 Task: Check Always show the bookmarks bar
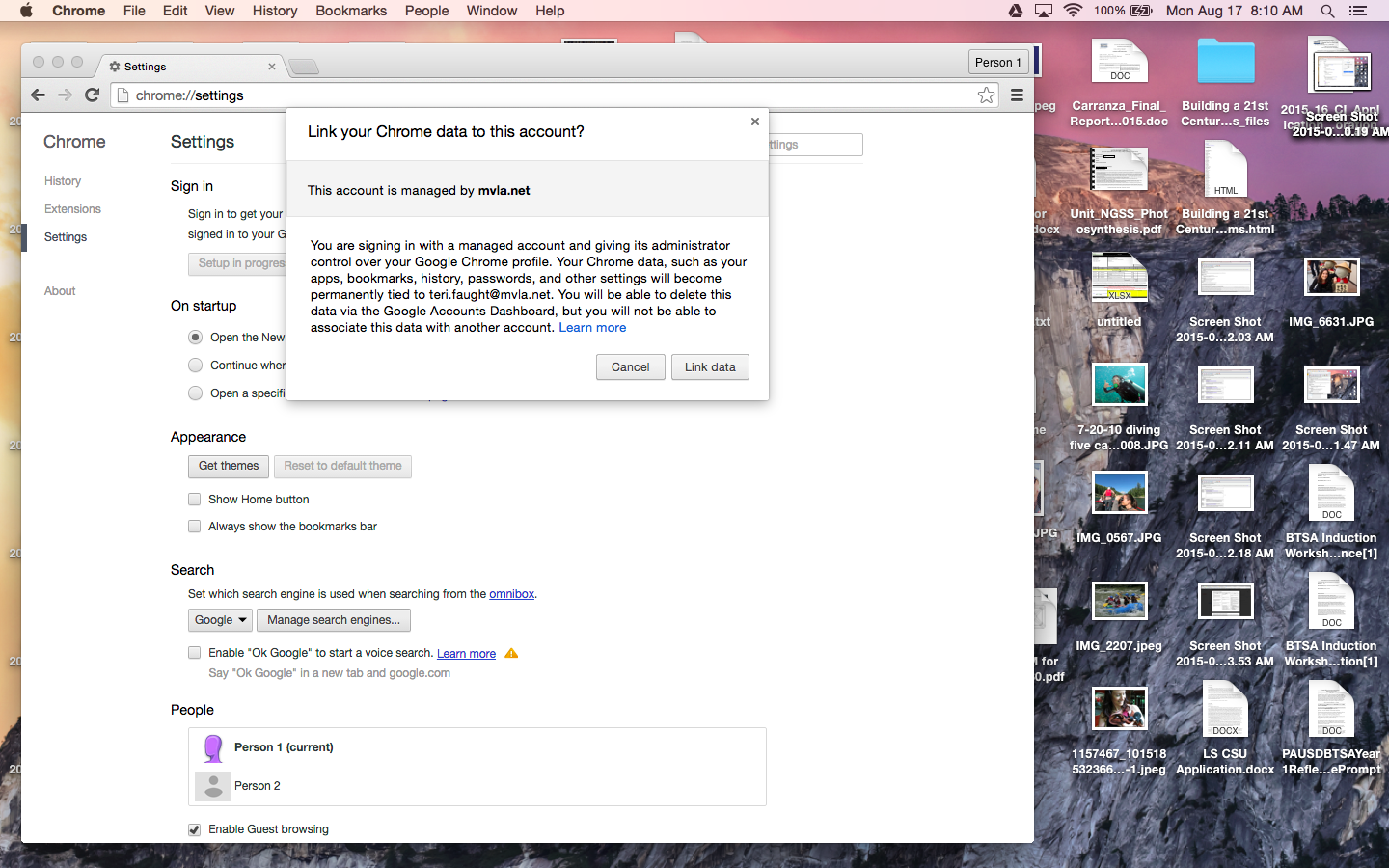(195, 527)
